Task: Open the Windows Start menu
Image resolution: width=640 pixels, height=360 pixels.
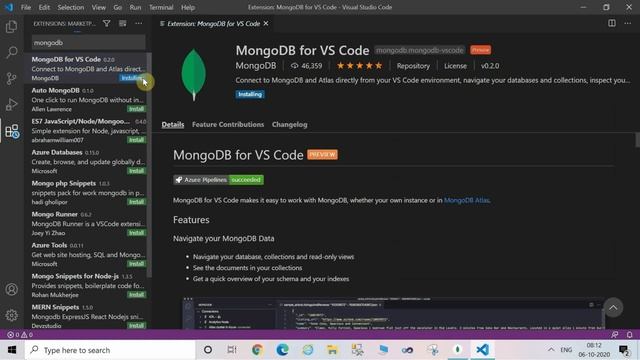Action: tap(12, 350)
